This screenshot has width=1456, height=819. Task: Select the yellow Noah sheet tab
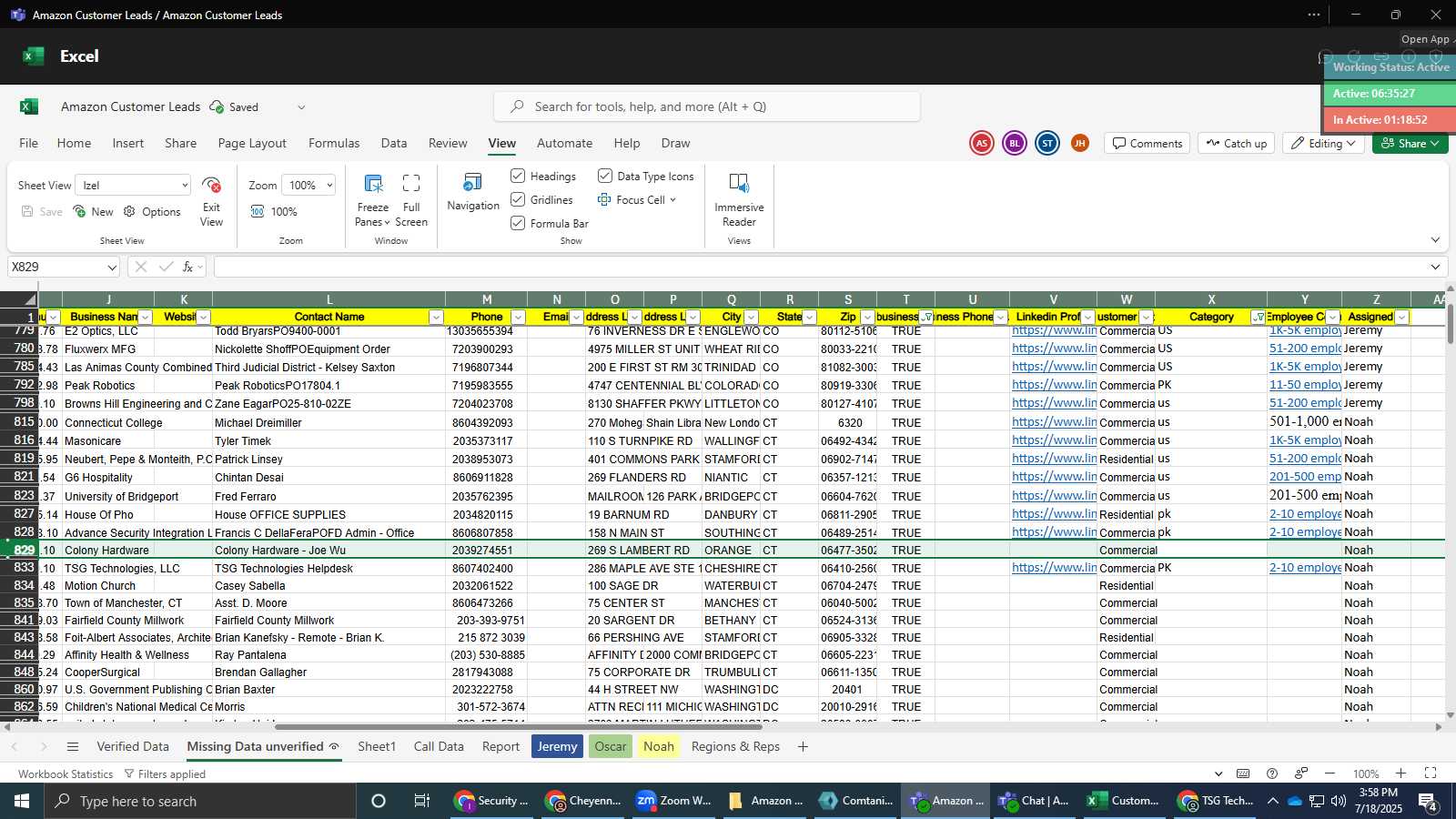click(659, 746)
